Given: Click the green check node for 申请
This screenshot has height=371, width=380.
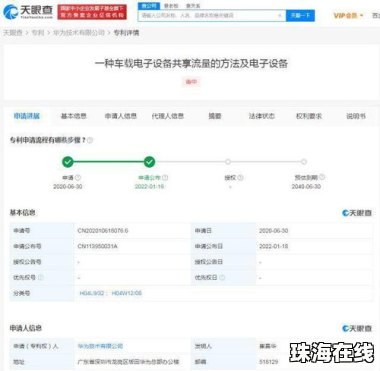Looking at the screenshot, I should (68, 162).
